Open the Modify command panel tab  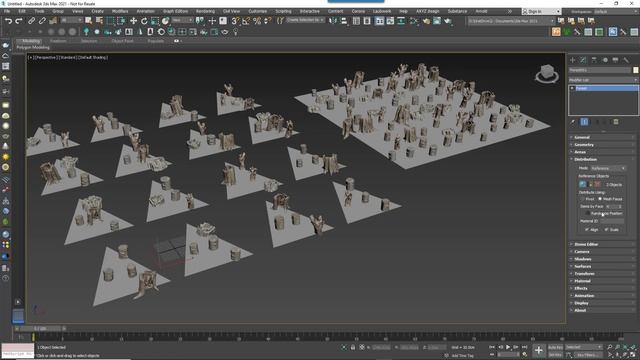point(583,60)
